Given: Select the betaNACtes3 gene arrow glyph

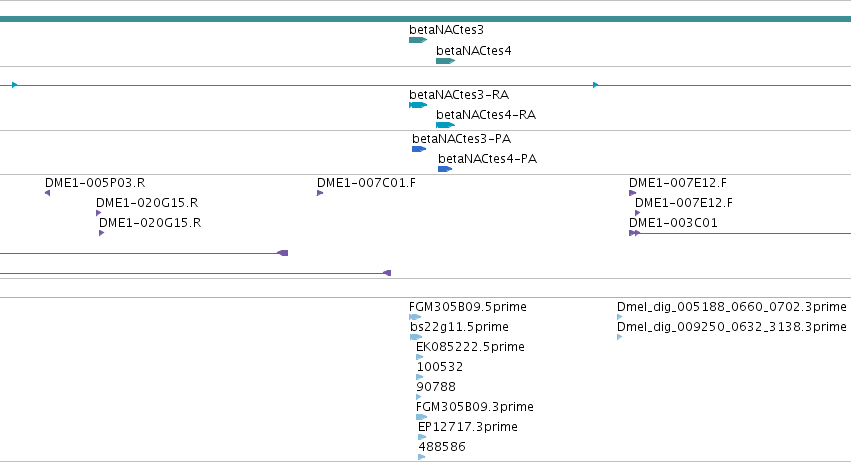Looking at the screenshot, I should 418,40.
